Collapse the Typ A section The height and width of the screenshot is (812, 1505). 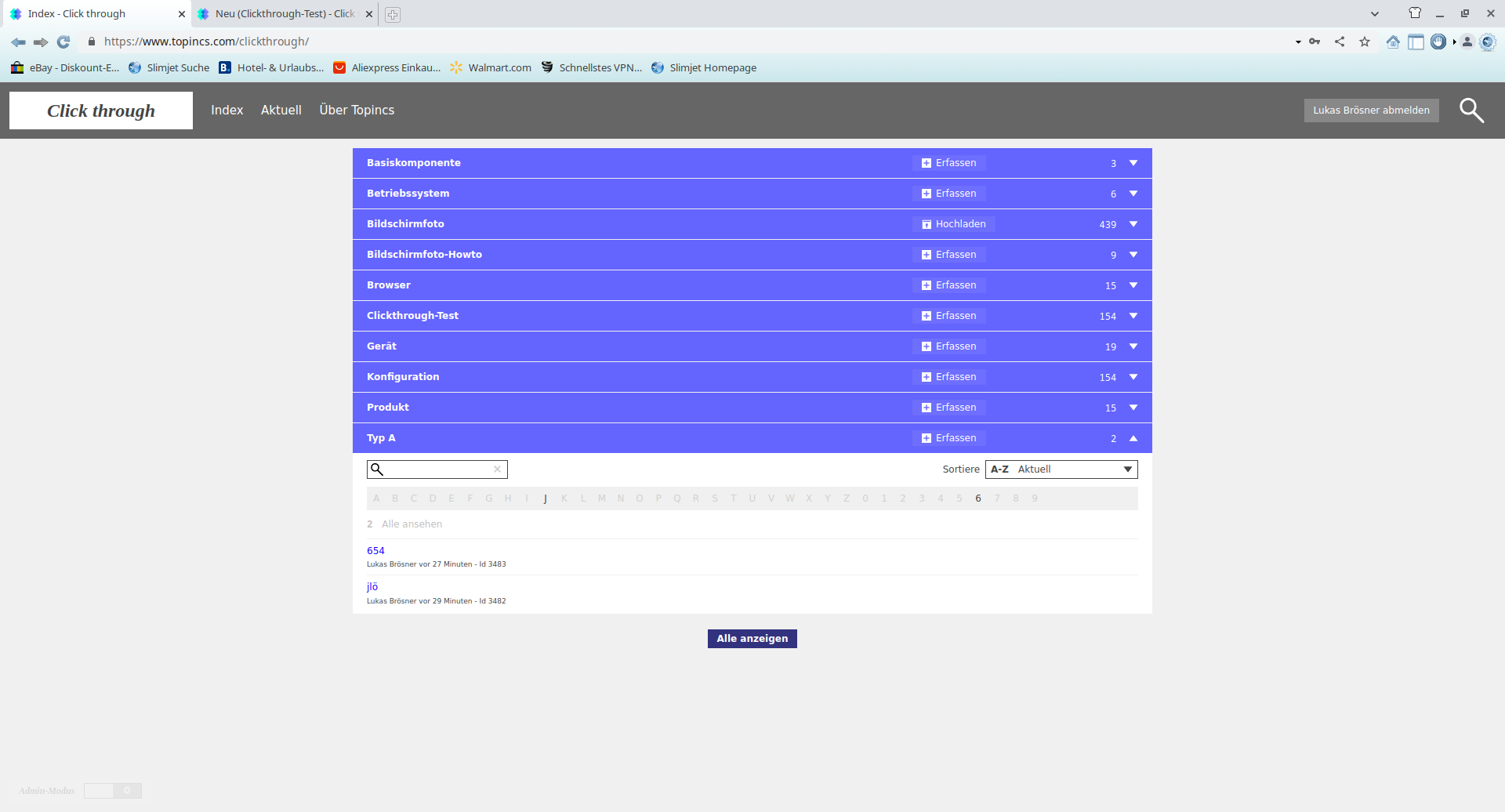tap(1133, 438)
